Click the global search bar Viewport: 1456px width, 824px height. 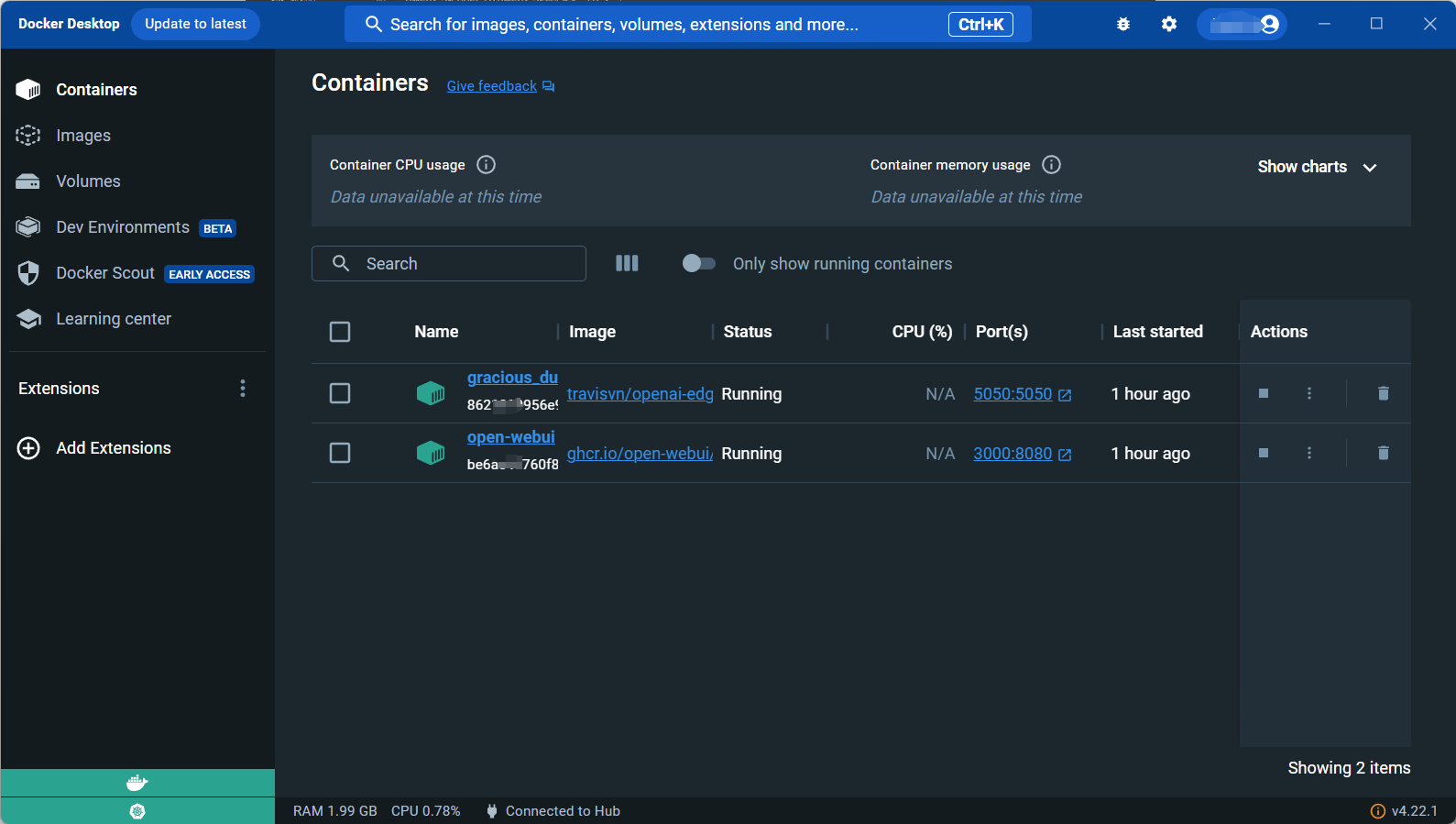[x=687, y=25]
